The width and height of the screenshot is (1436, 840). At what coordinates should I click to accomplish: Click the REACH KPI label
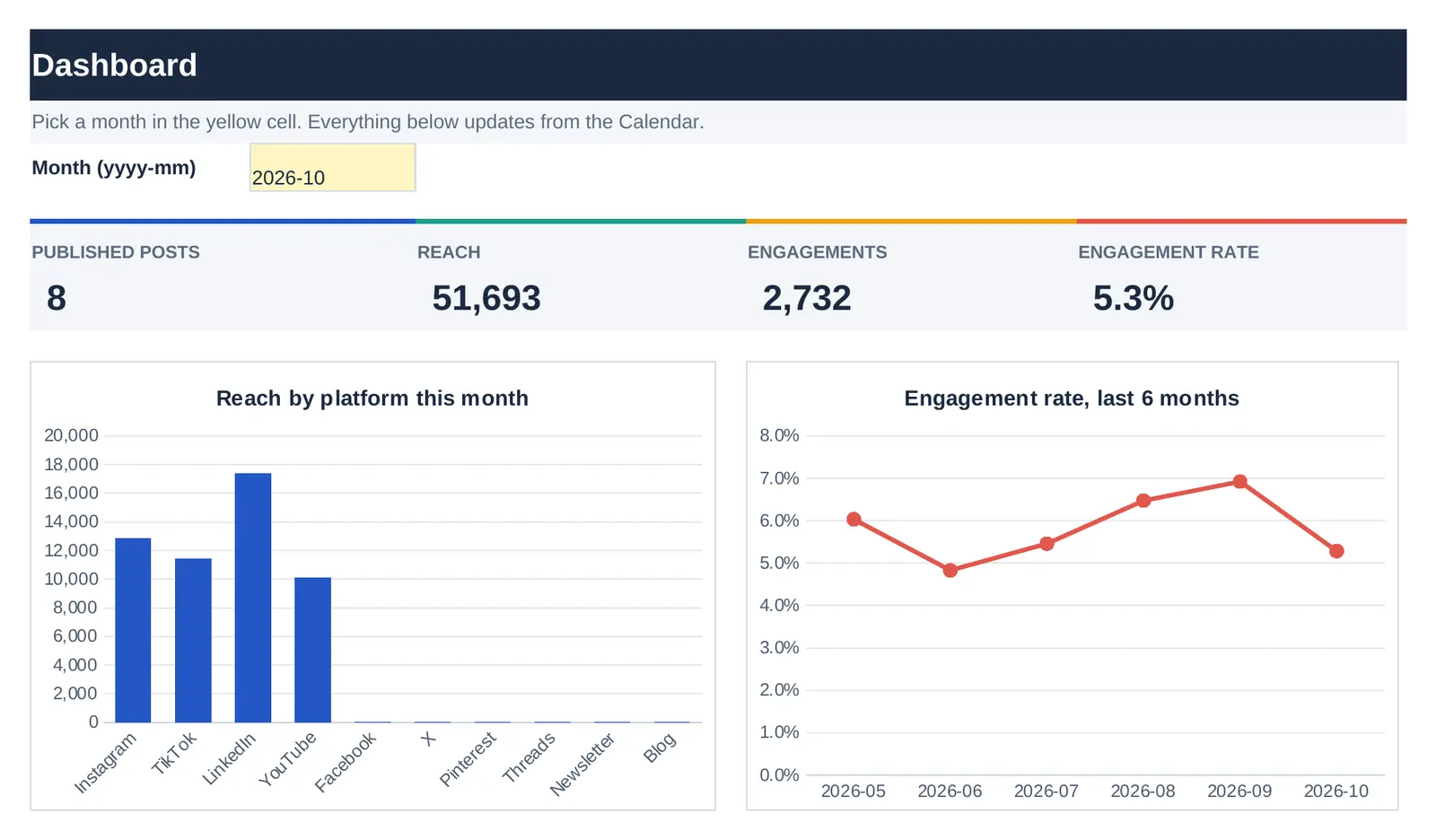[449, 252]
